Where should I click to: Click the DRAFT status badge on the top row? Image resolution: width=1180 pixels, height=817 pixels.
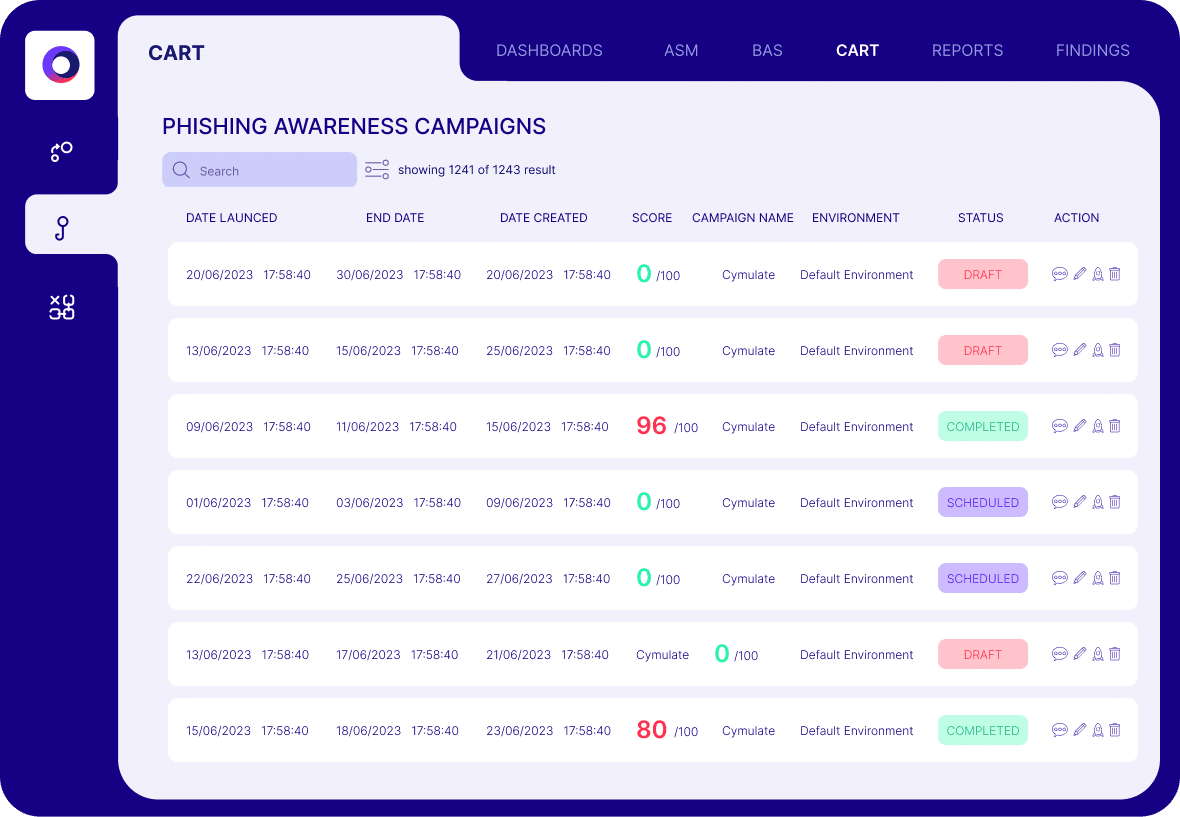click(982, 274)
